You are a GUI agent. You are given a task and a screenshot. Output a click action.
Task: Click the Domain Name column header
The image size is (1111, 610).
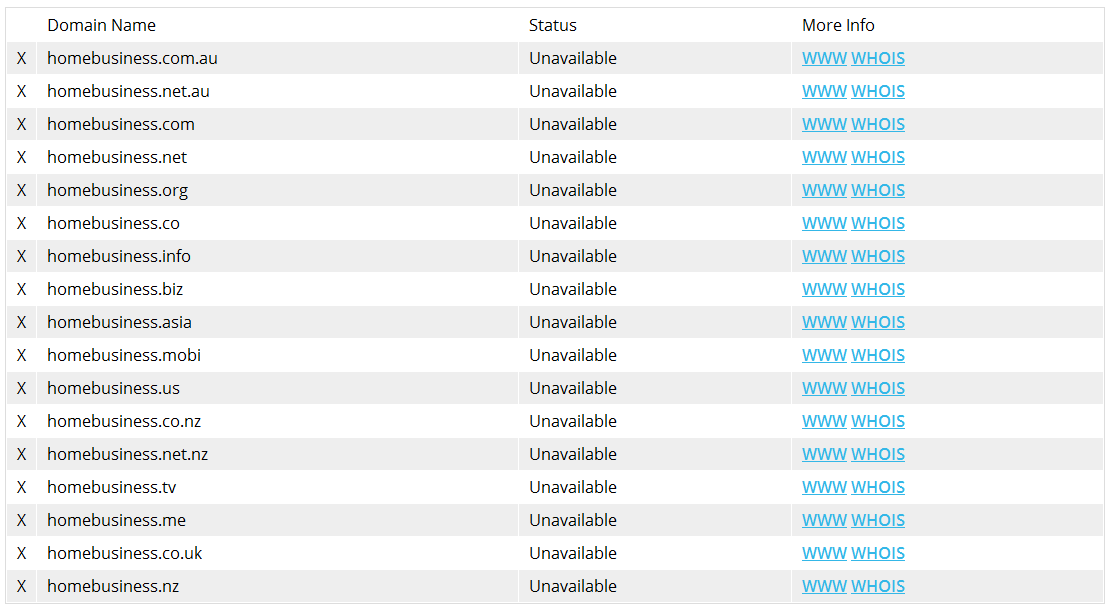pyautogui.click(x=101, y=25)
